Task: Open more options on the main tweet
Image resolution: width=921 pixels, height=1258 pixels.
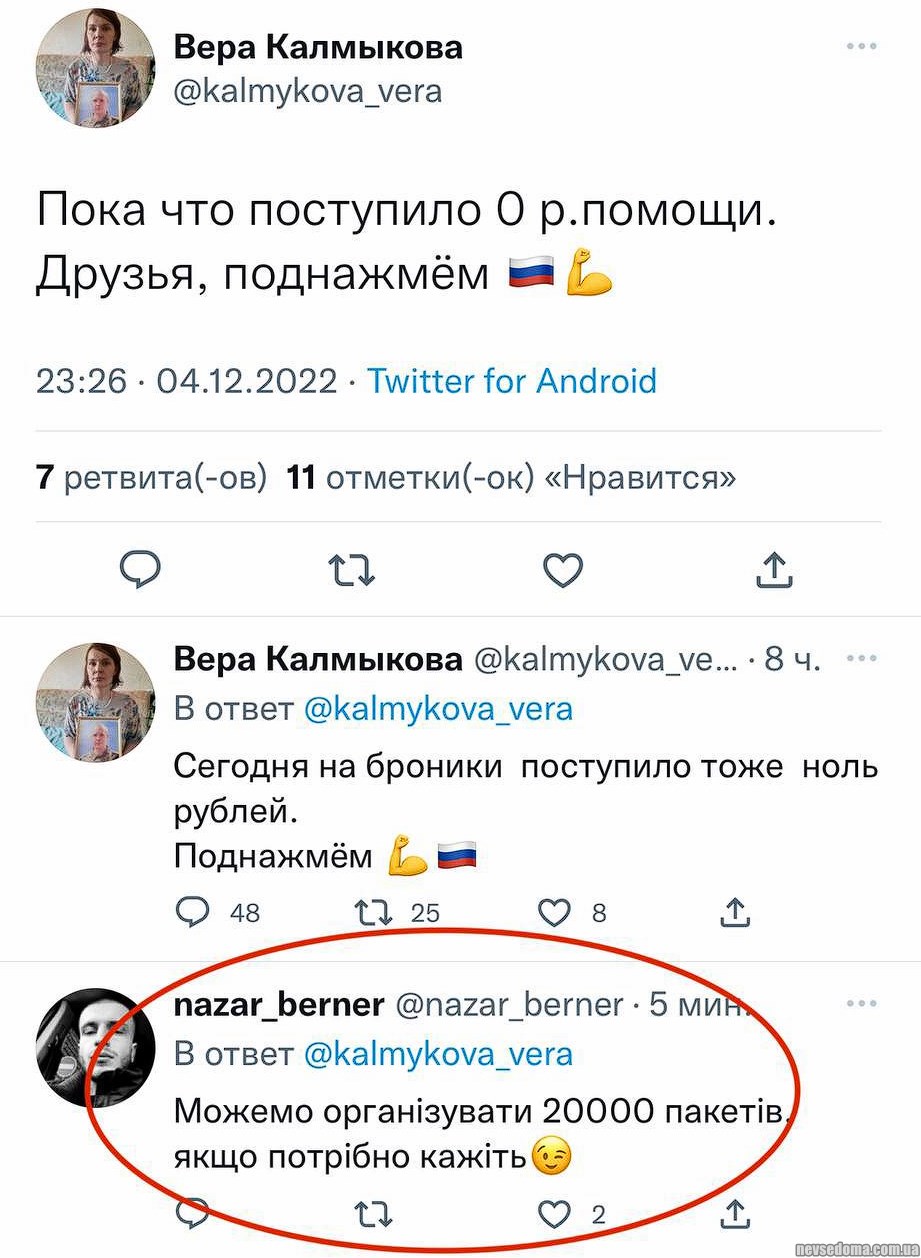Action: coord(862,46)
